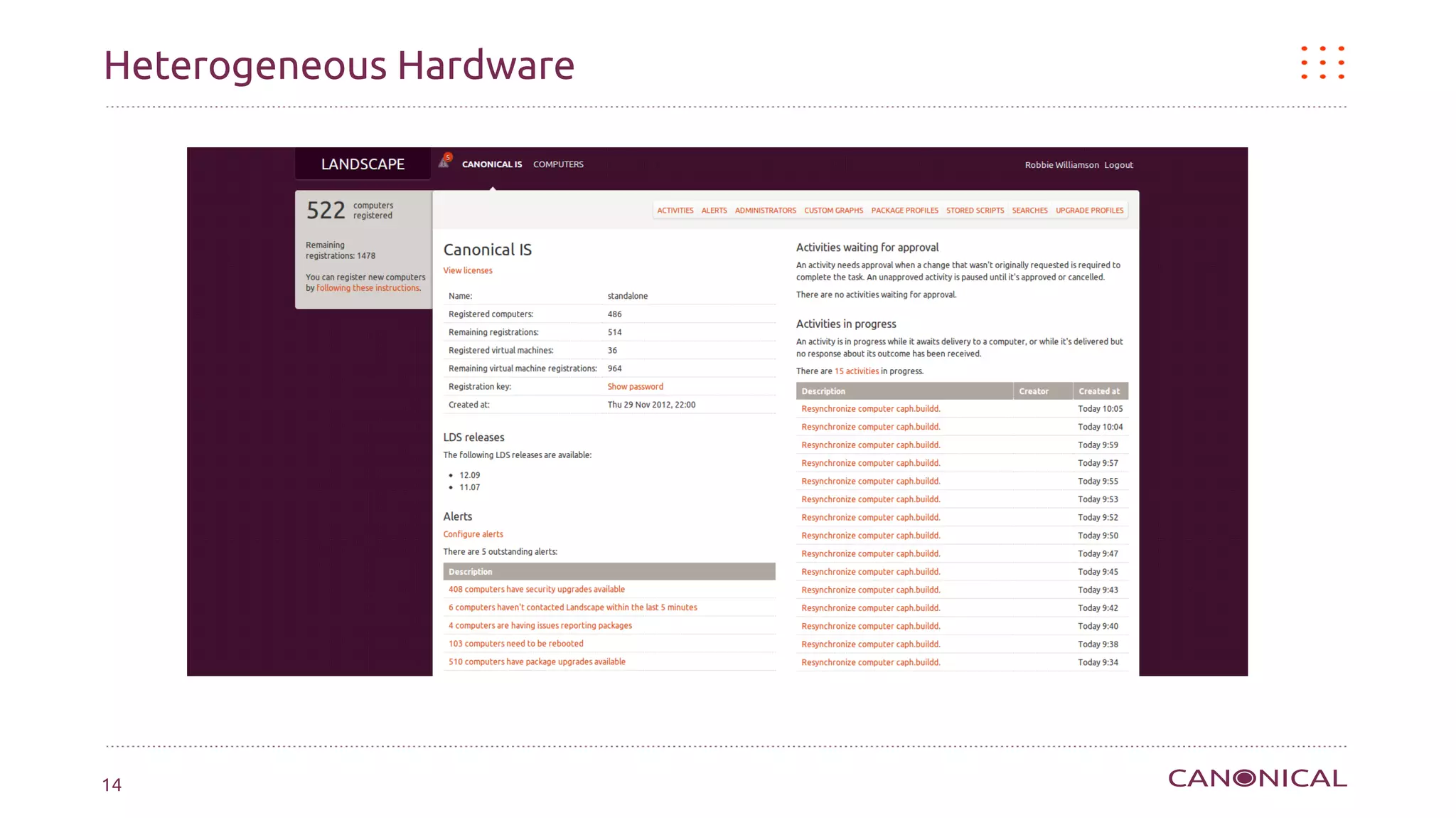
Task: Open Resynchronize activity created Today 9:38
Action: (x=871, y=644)
